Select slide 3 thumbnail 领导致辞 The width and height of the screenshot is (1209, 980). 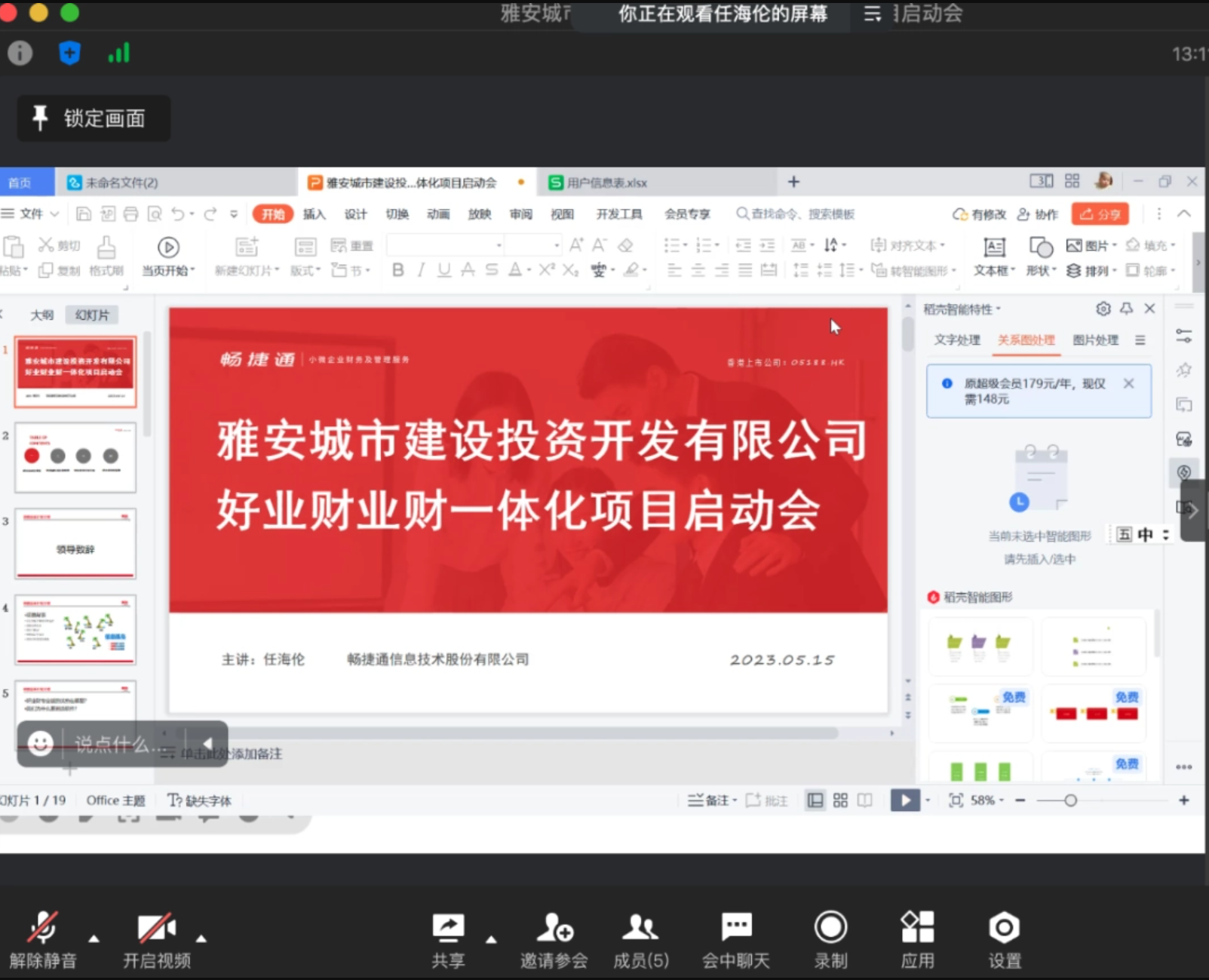(x=75, y=544)
